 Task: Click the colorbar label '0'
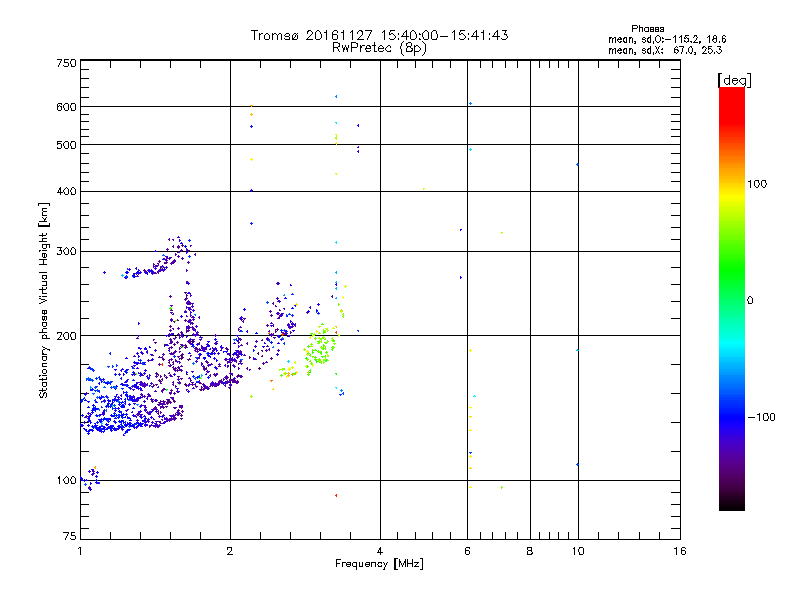750,301
